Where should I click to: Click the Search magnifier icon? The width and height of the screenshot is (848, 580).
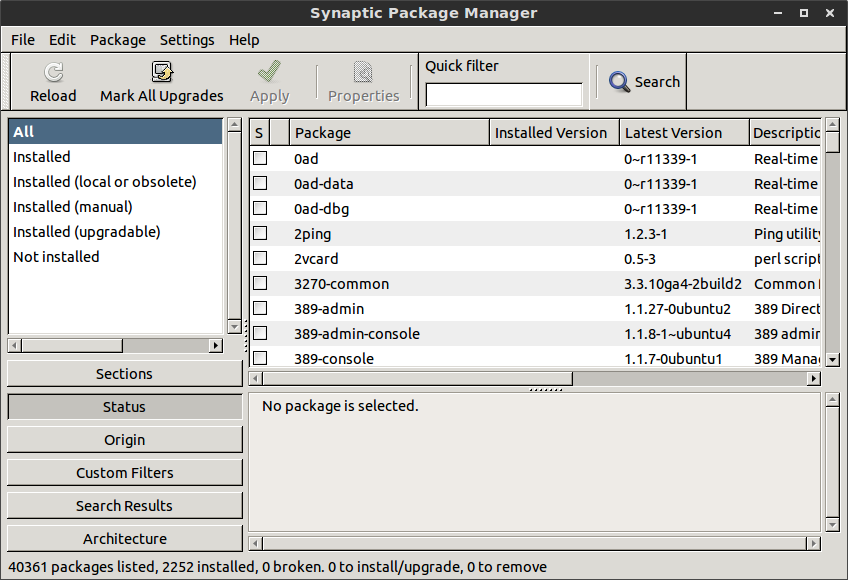click(619, 82)
